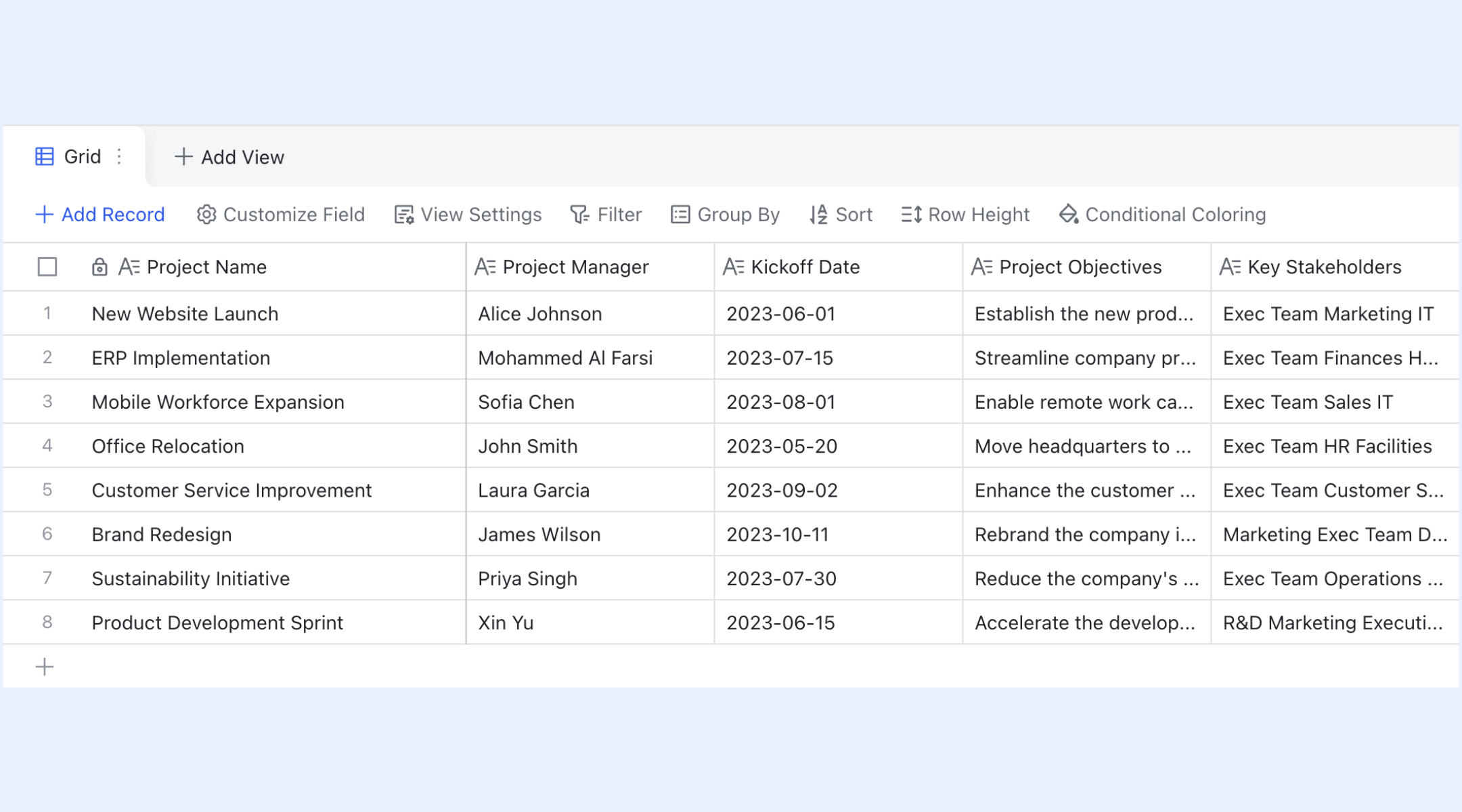Click the Sofia Chen manager cell

click(x=590, y=402)
